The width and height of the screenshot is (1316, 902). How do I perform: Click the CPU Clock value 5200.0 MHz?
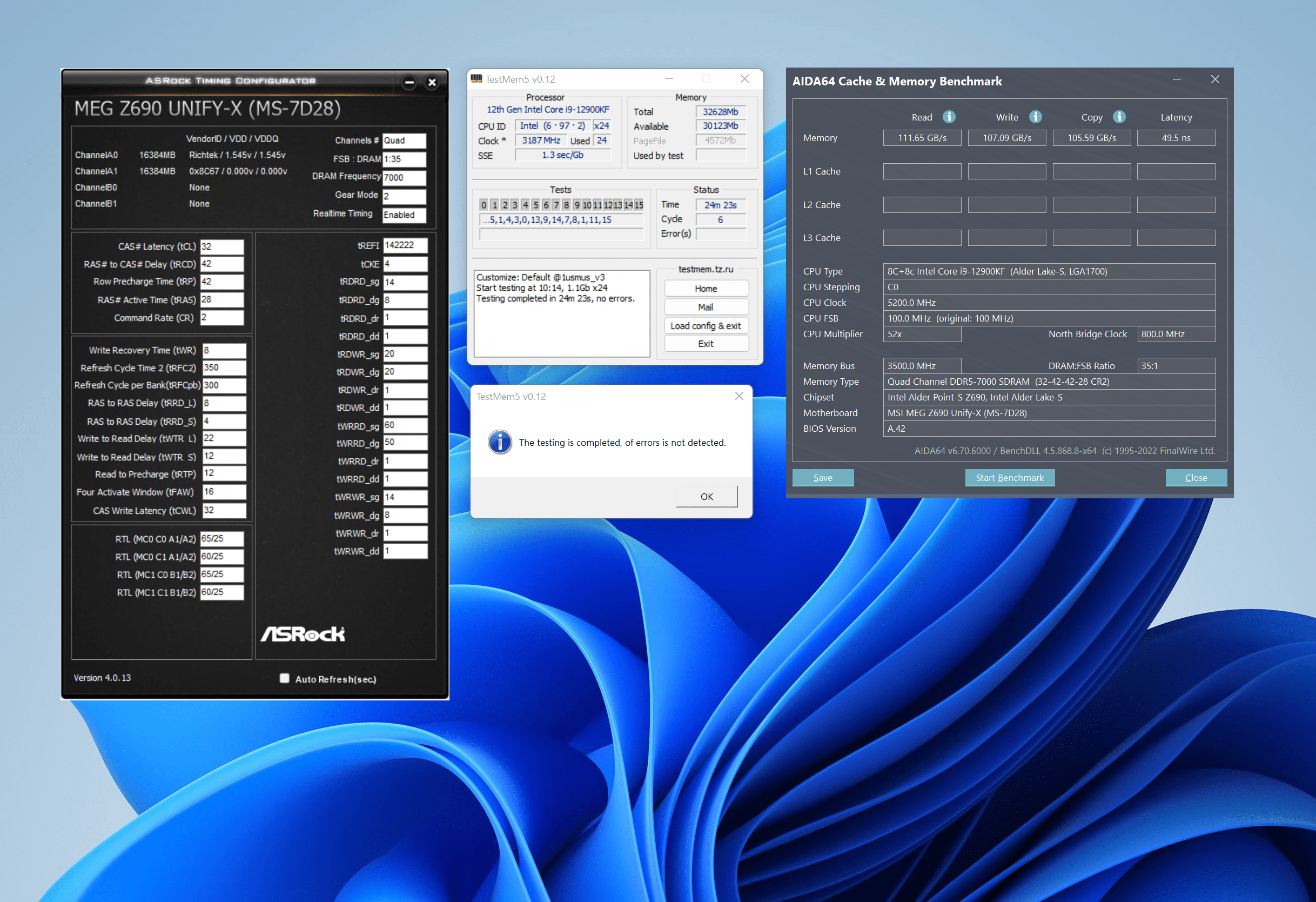point(1049,303)
